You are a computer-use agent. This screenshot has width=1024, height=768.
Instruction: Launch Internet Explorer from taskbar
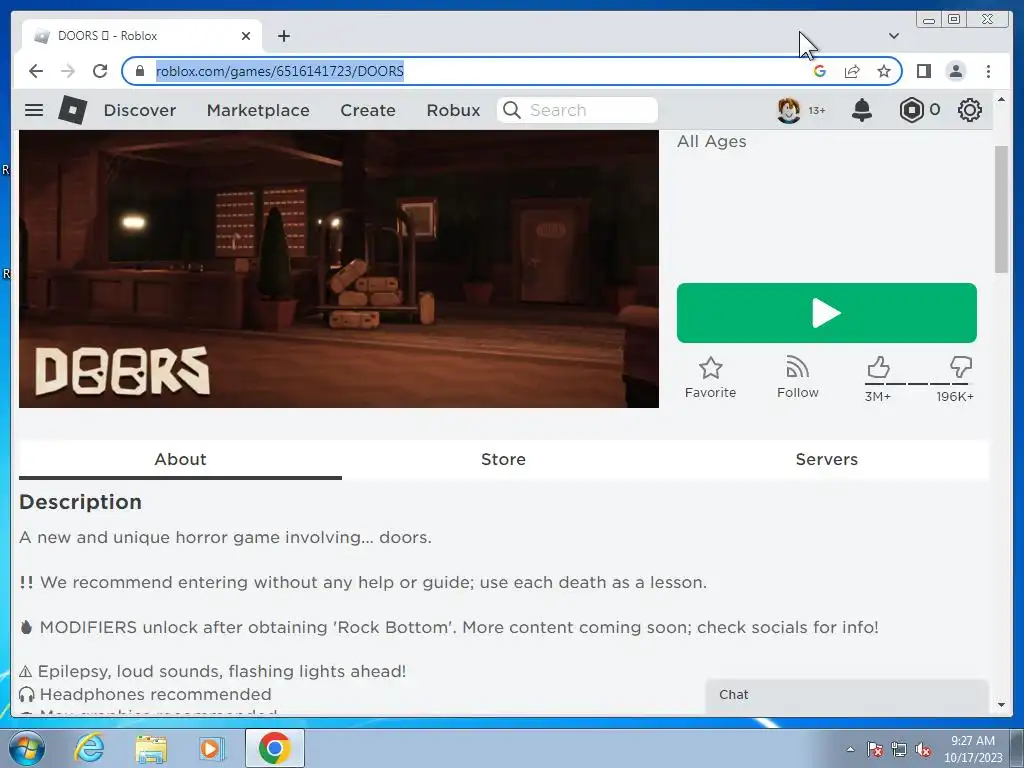(89, 748)
